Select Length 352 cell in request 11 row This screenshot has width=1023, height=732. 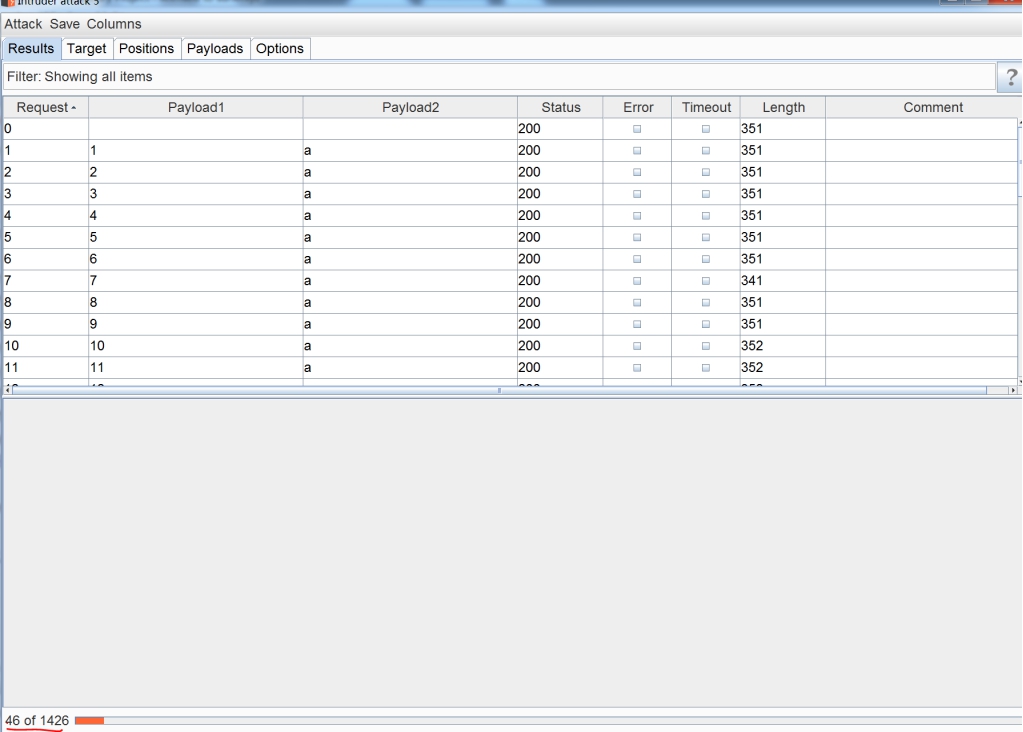[x=783, y=367]
